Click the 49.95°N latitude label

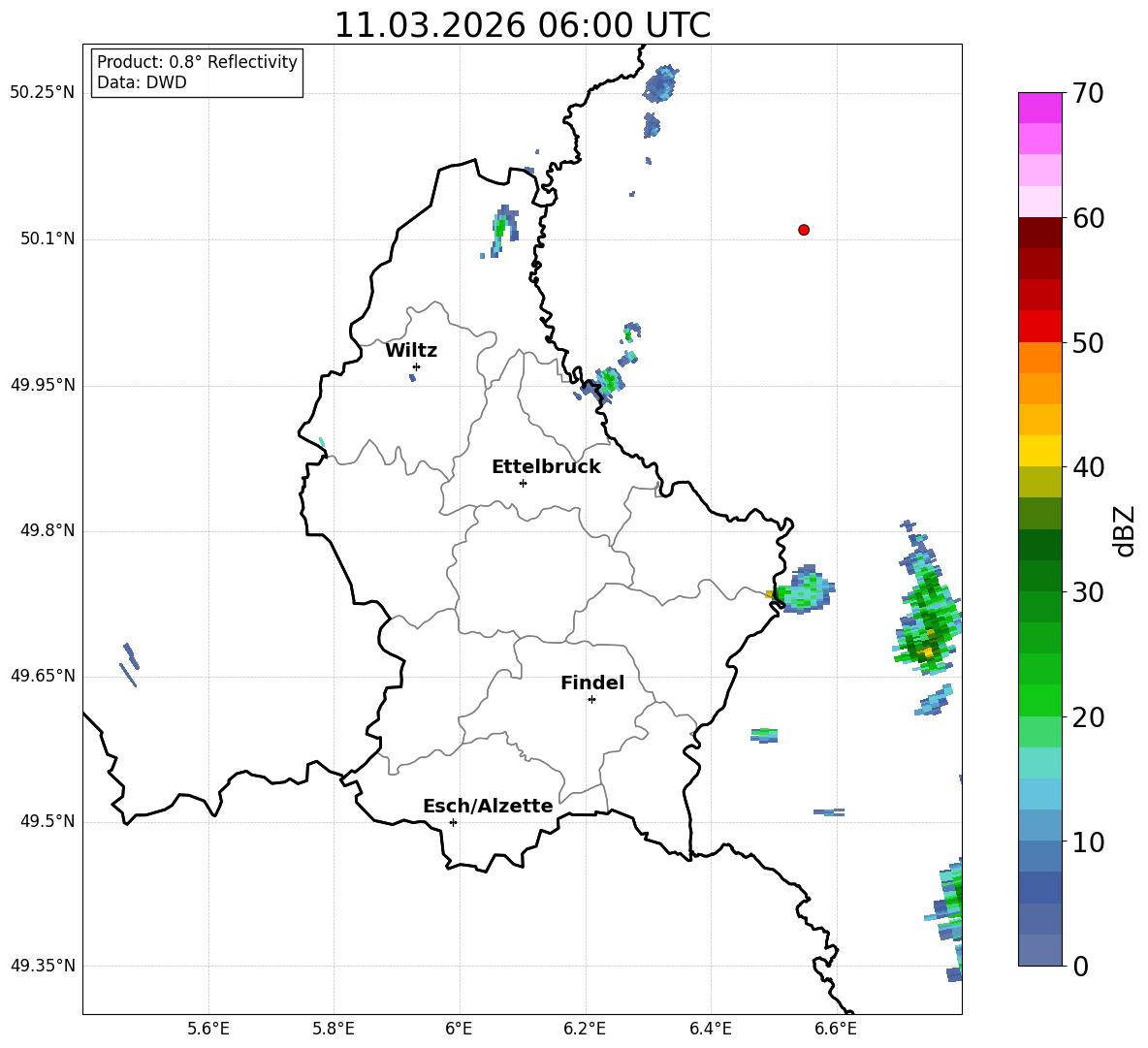click(43, 386)
